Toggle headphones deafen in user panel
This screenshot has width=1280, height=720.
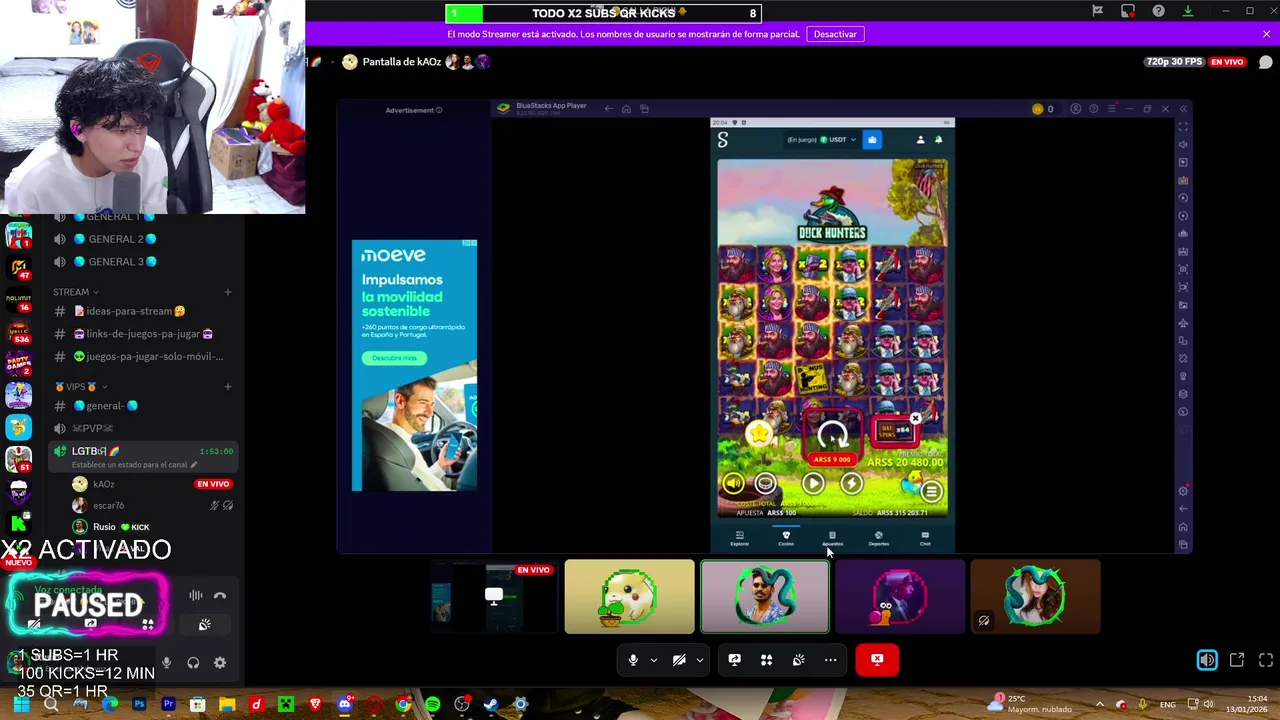[193, 663]
